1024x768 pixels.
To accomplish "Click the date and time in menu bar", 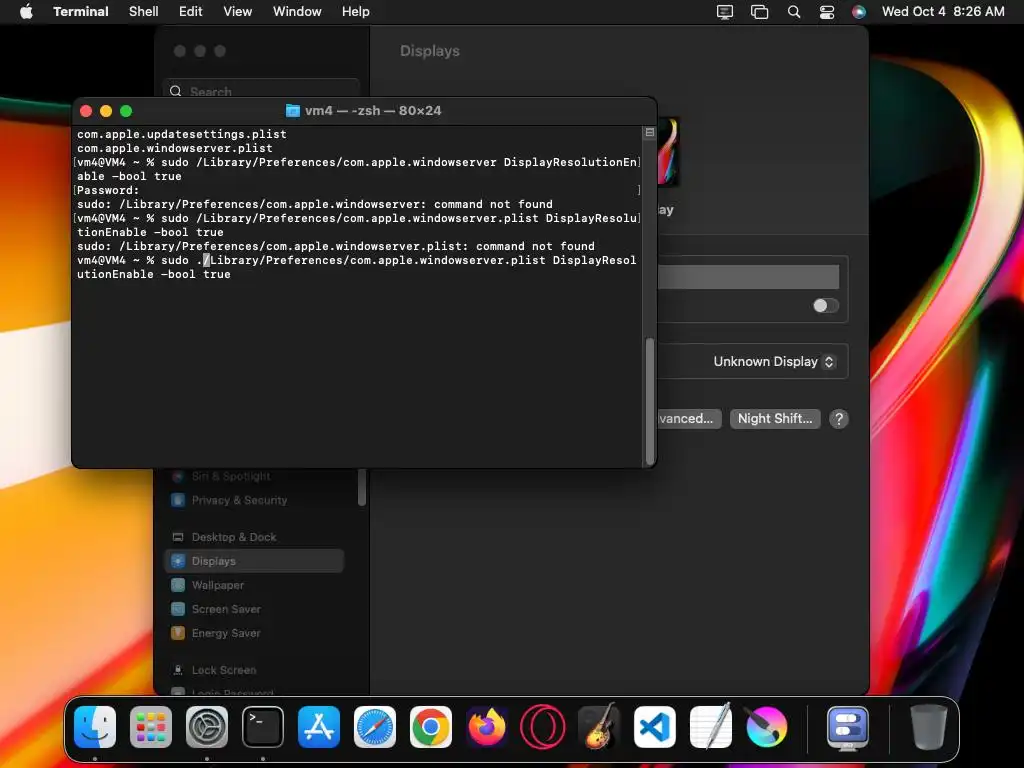I will [x=943, y=12].
